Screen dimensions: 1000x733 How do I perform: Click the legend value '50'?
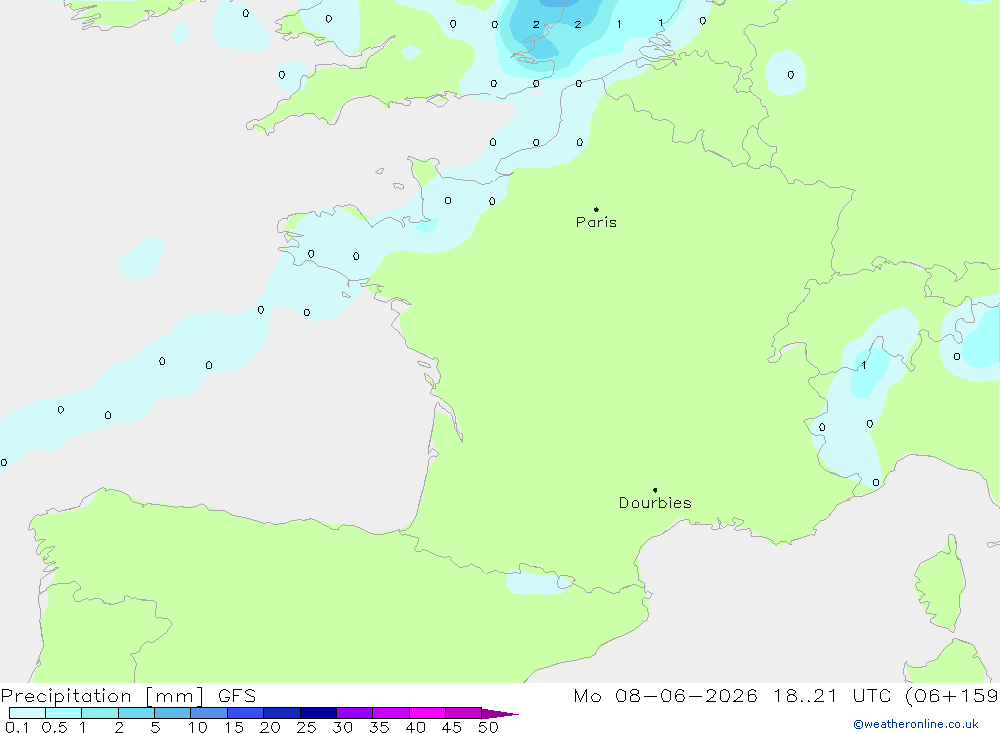[x=488, y=727]
